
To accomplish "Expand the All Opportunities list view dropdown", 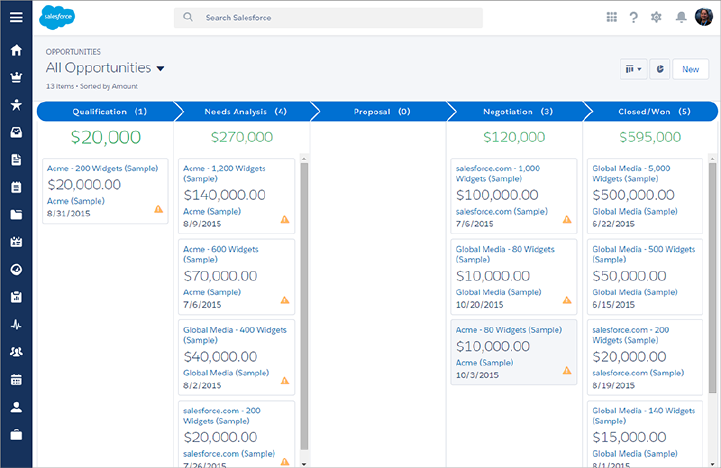I will point(160,69).
